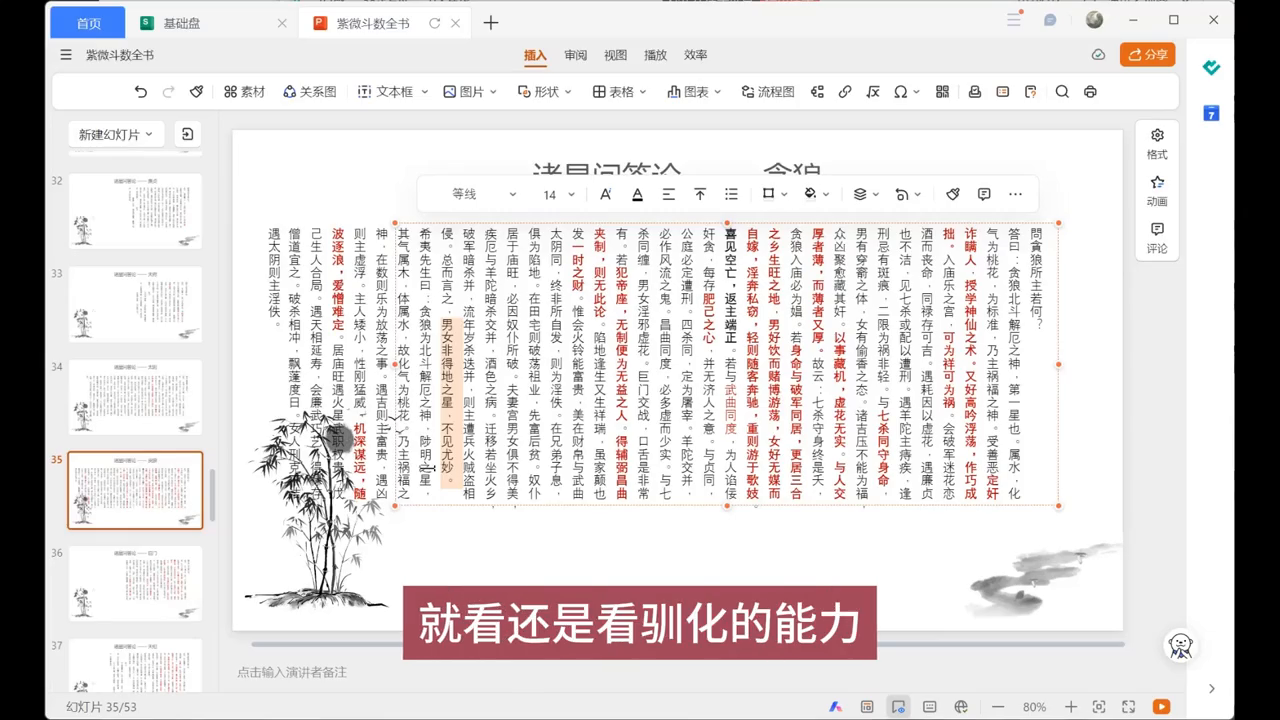Image resolution: width=1280 pixels, height=720 pixels.
Task: Open the 评论 comments side panel
Action: click(x=1157, y=238)
